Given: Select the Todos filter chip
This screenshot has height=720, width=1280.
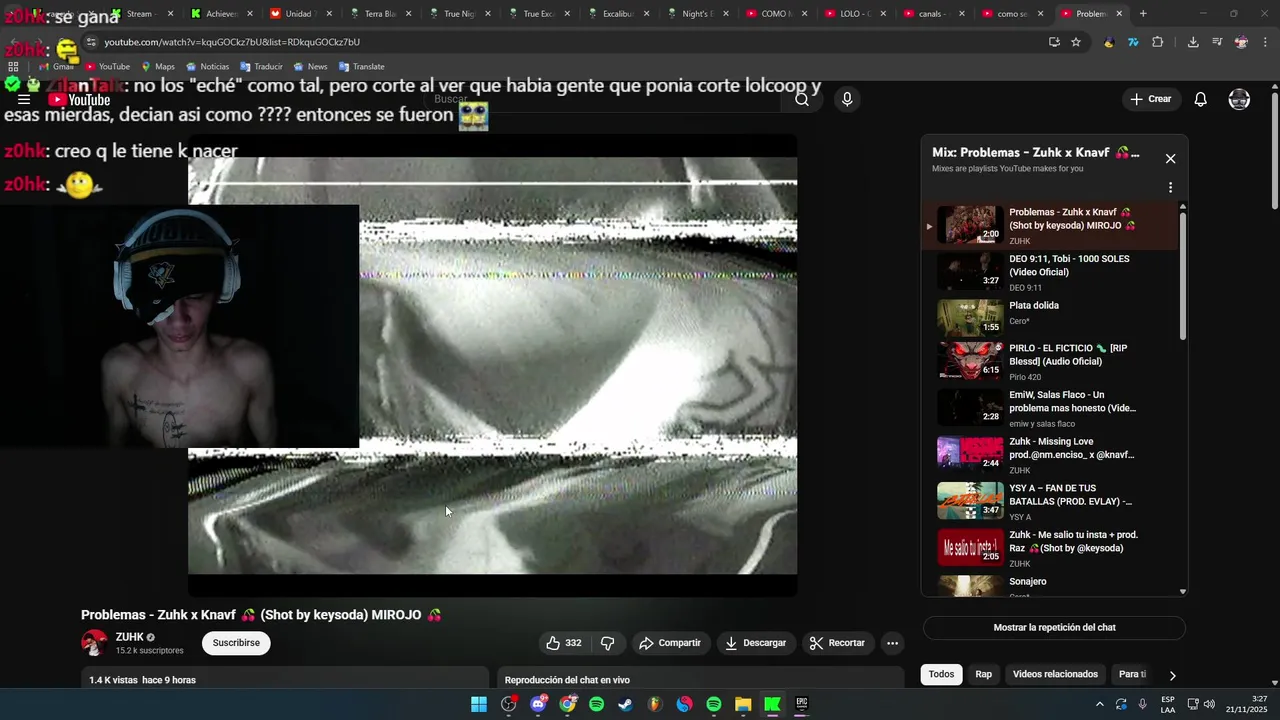Looking at the screenshot, I should coord(941,674).
